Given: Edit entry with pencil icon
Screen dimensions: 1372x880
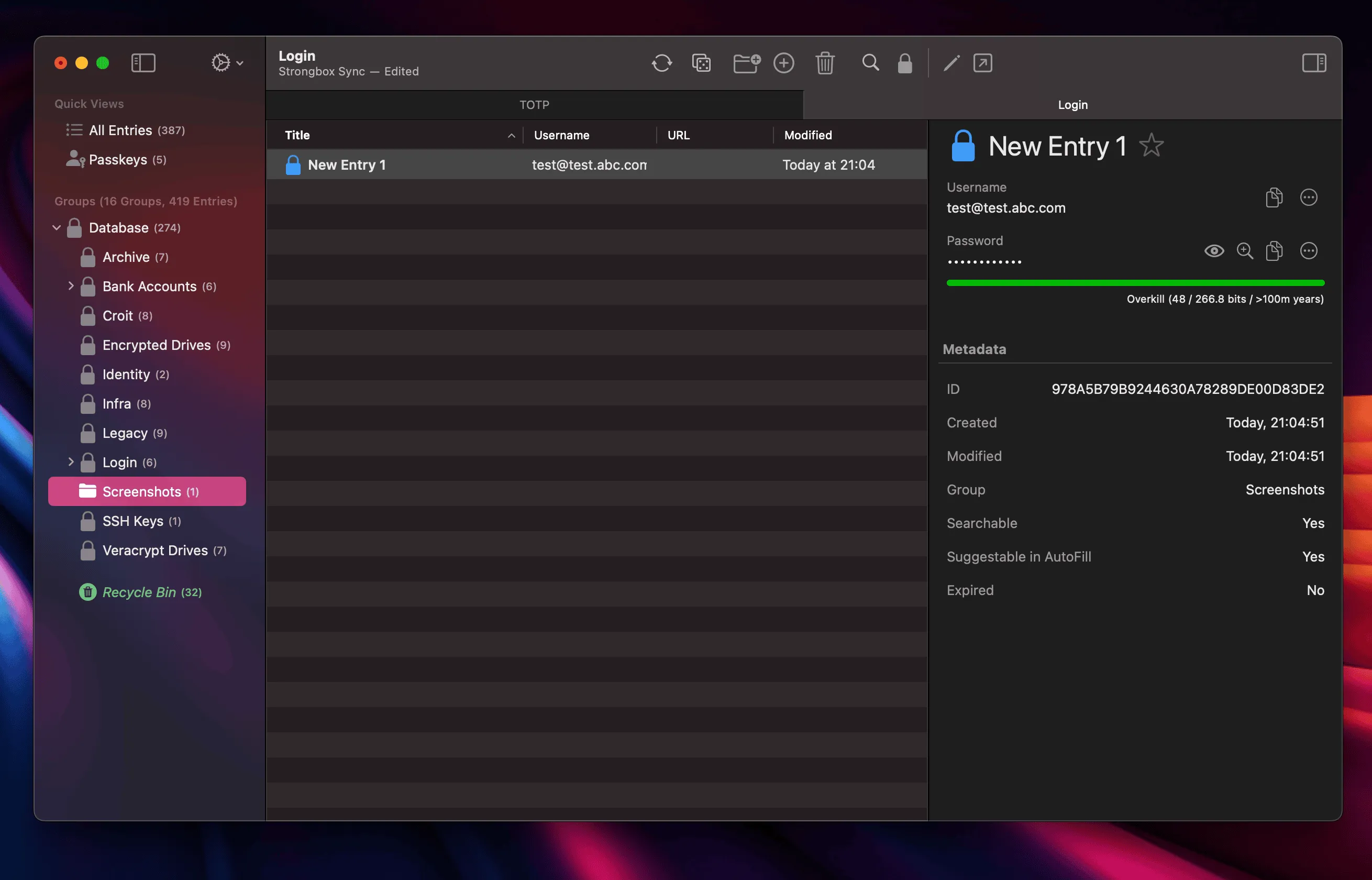Looking at the screenshot, I should click(951, 63).
